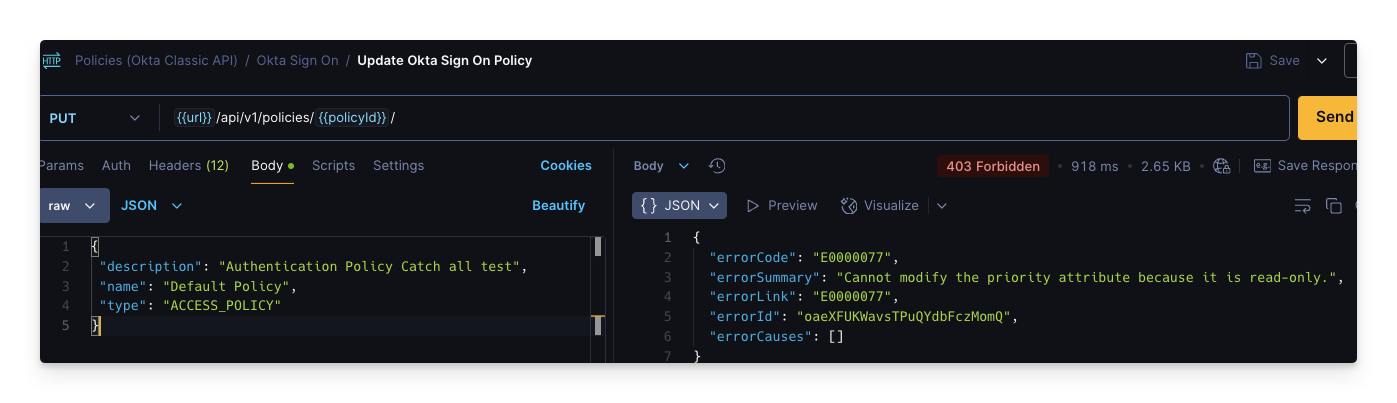Expand the Visualize options chevron
The height and width of the screenshot is (403, 1397).
click(941, 205)
